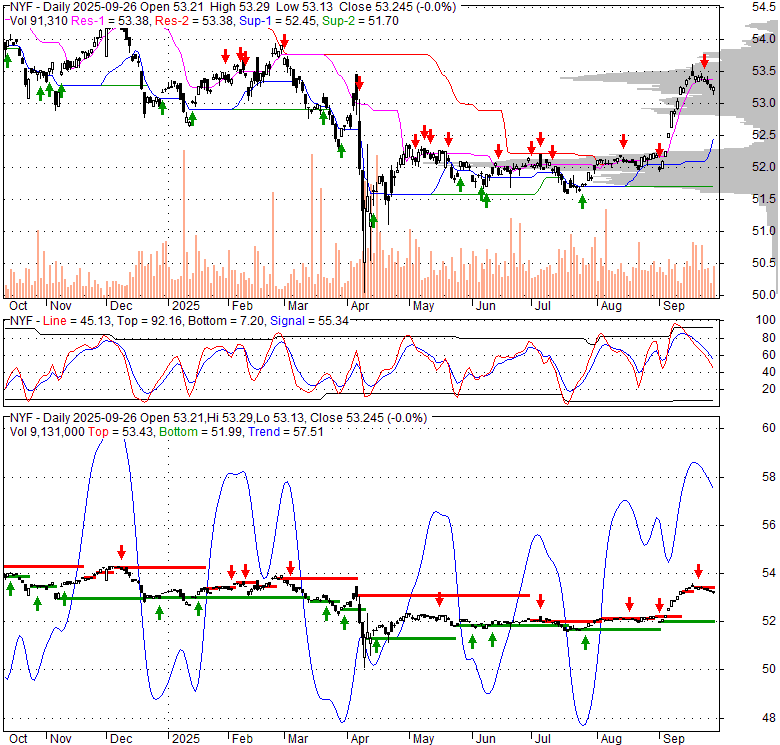The width and height of the screenshot is (780, 745).
Task: Click the 54.5 price axis label
Action: 764,7
